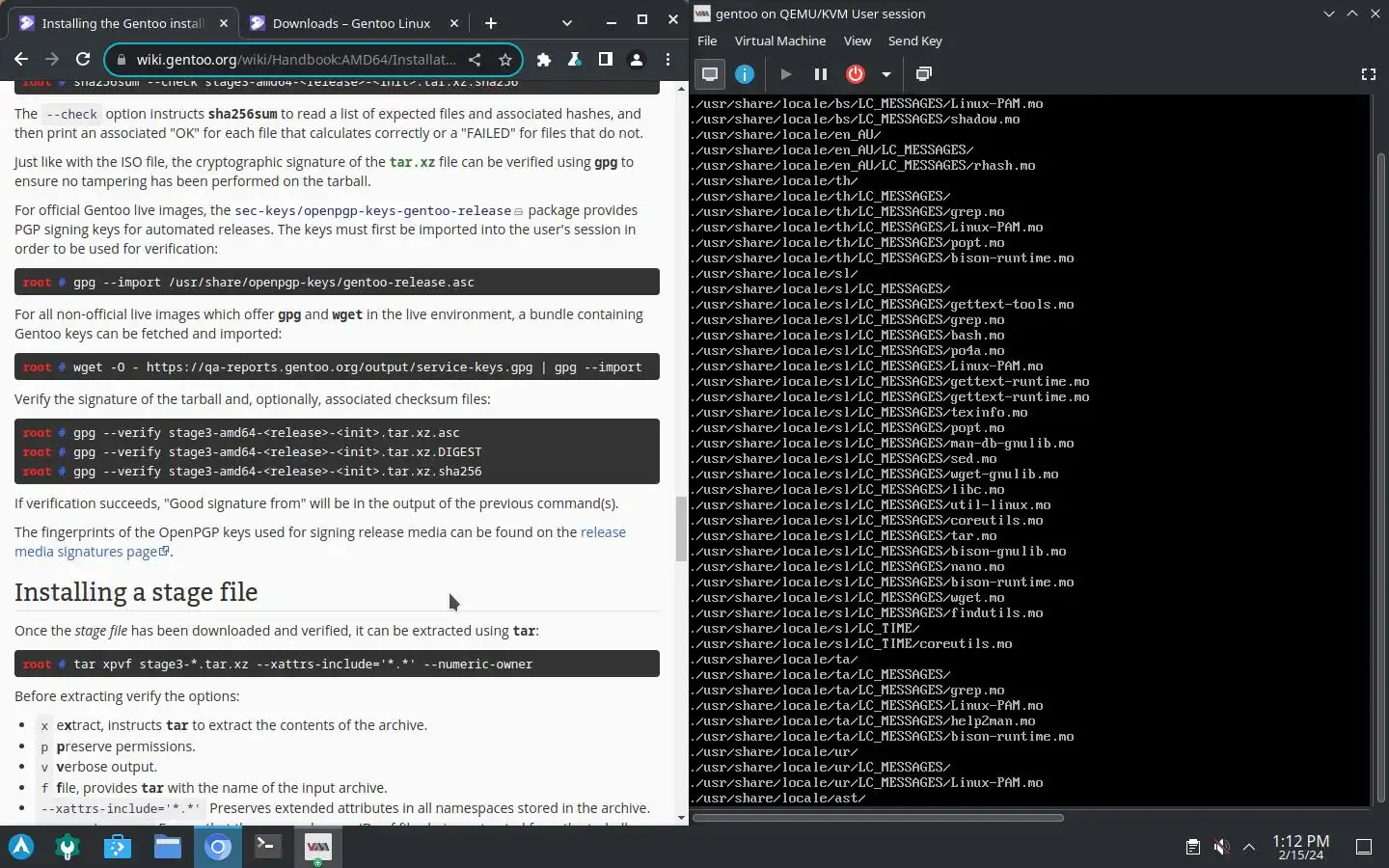Open the green taskbar application icon
The height and width of the screenshot is (868, 1389).
pyautogui.click(x=68, y=847)
